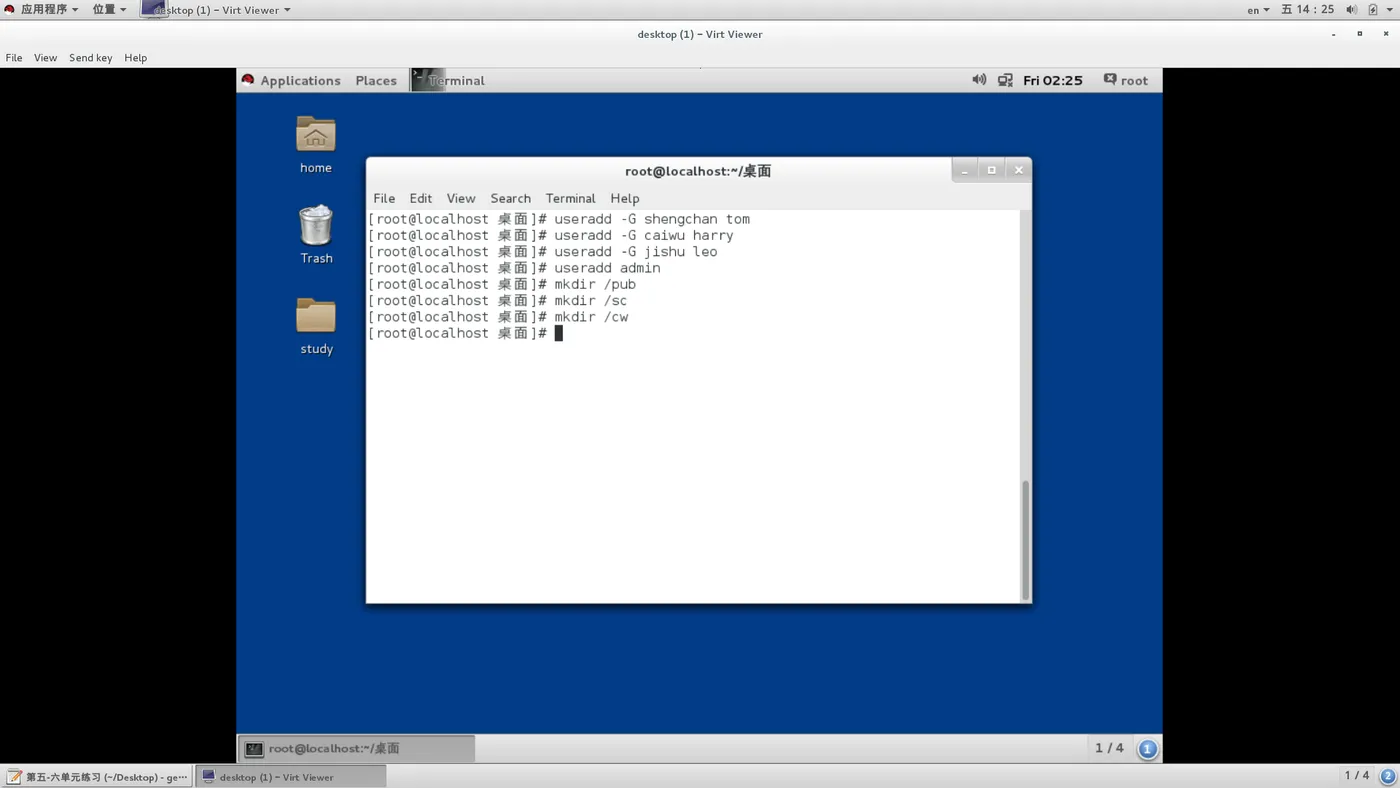The image size is (1400, 788).
Task: Click the guest clock Fri 02:25
Action: (x=1052, y=80)
